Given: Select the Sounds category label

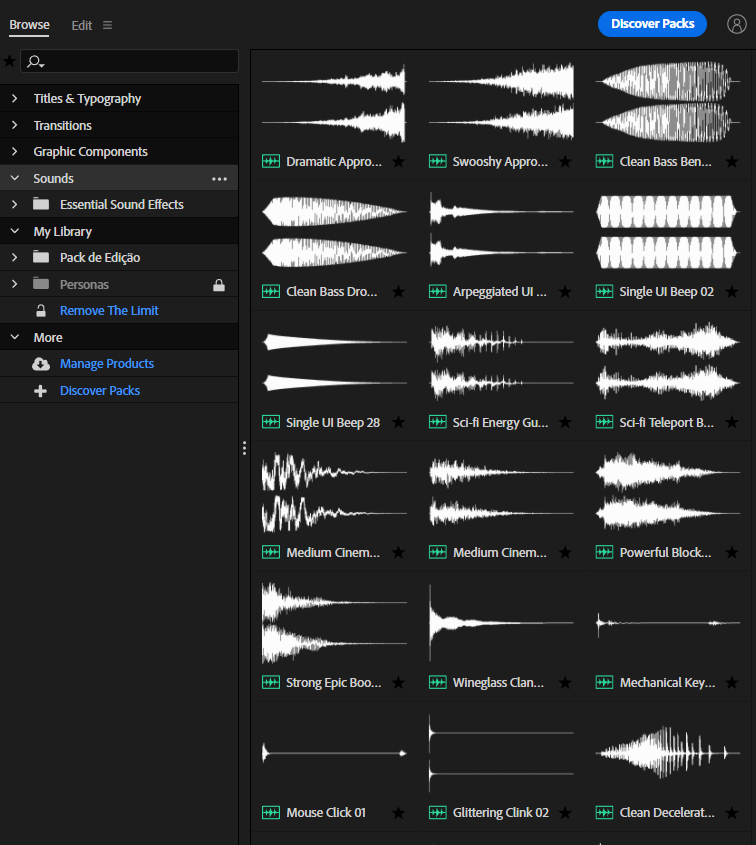Looking at the screenshot, I should click(x=53, y=178).
